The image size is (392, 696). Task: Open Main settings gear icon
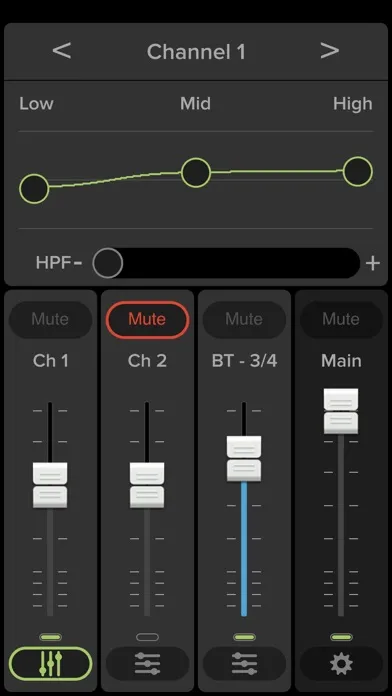coord(341,664)
